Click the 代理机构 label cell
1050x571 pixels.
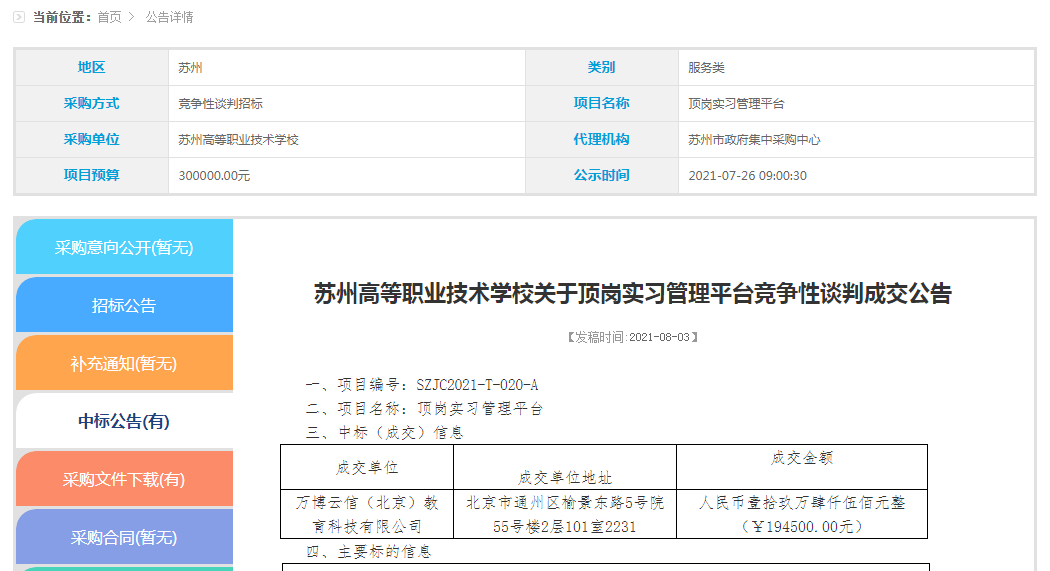coord(601,139)
